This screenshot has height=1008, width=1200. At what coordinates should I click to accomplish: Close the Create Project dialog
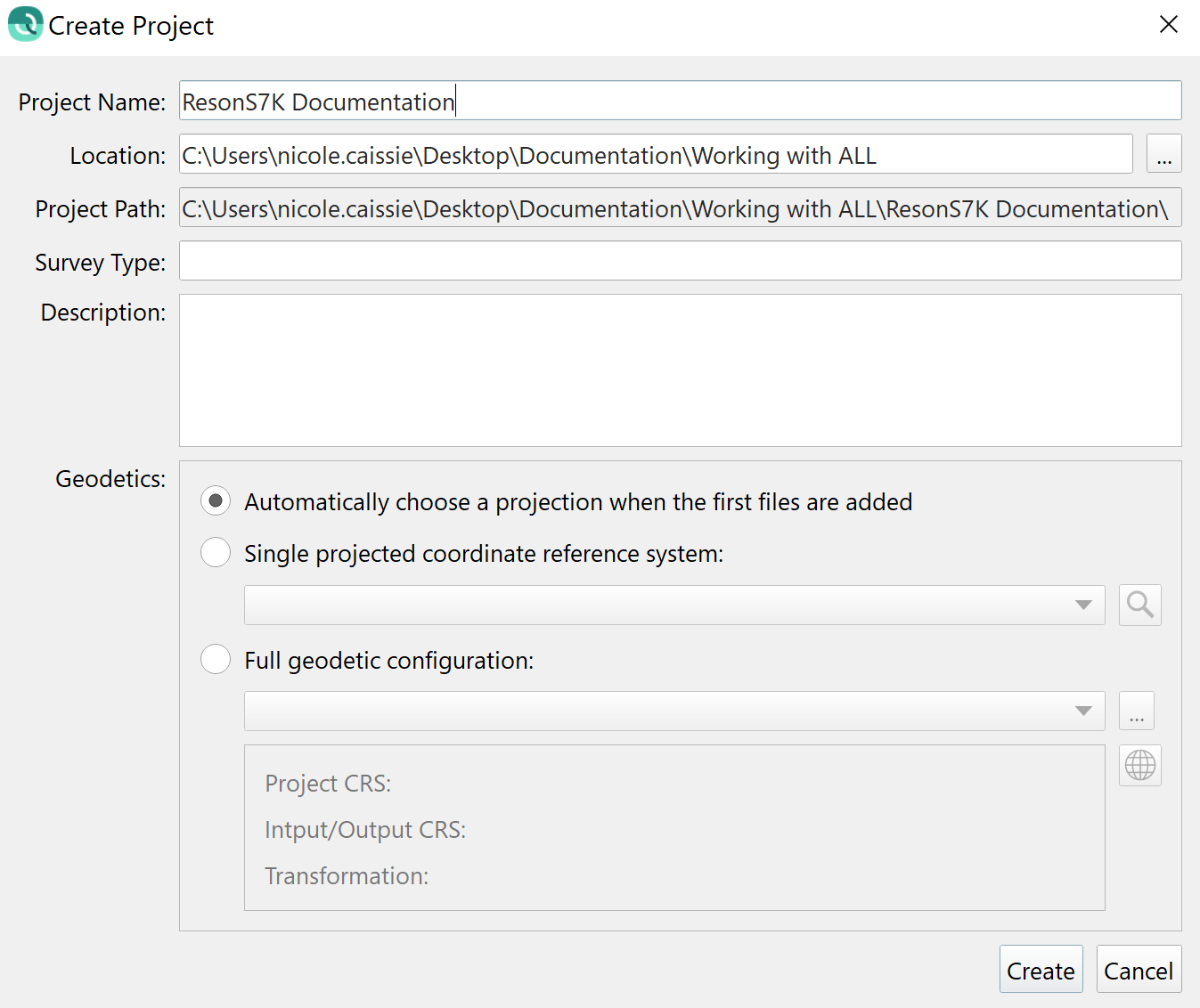1169,25
